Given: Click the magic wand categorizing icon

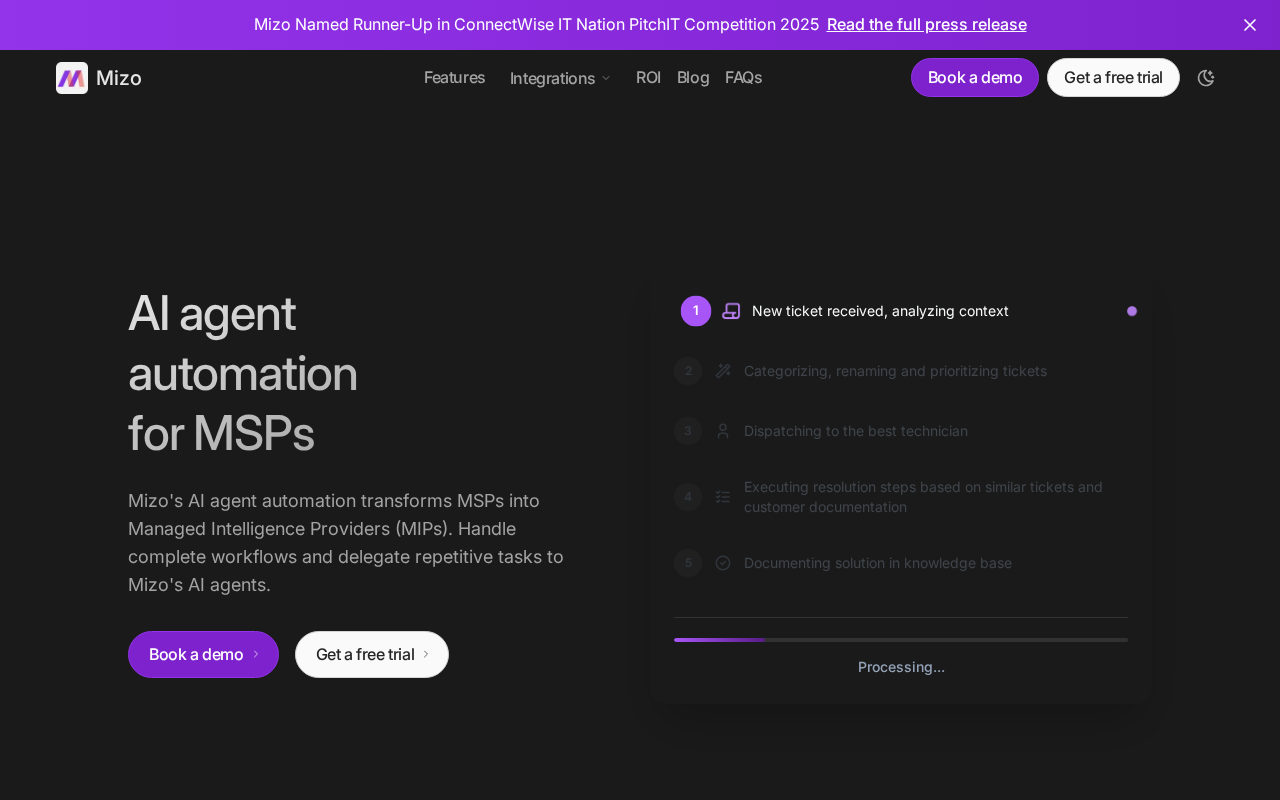Looking at the screenshot, I should pyautogui.click(x=723, y=371).
